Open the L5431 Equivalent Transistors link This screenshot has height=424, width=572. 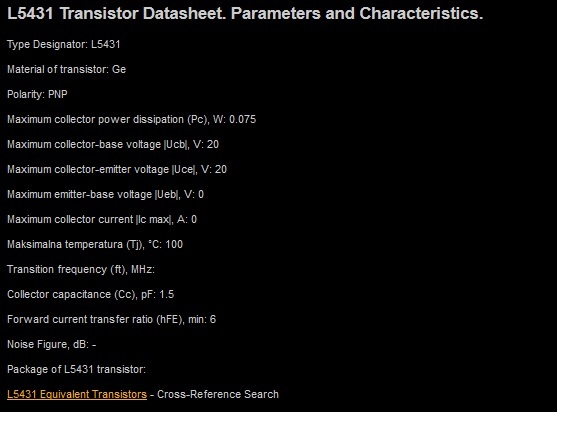77,394
